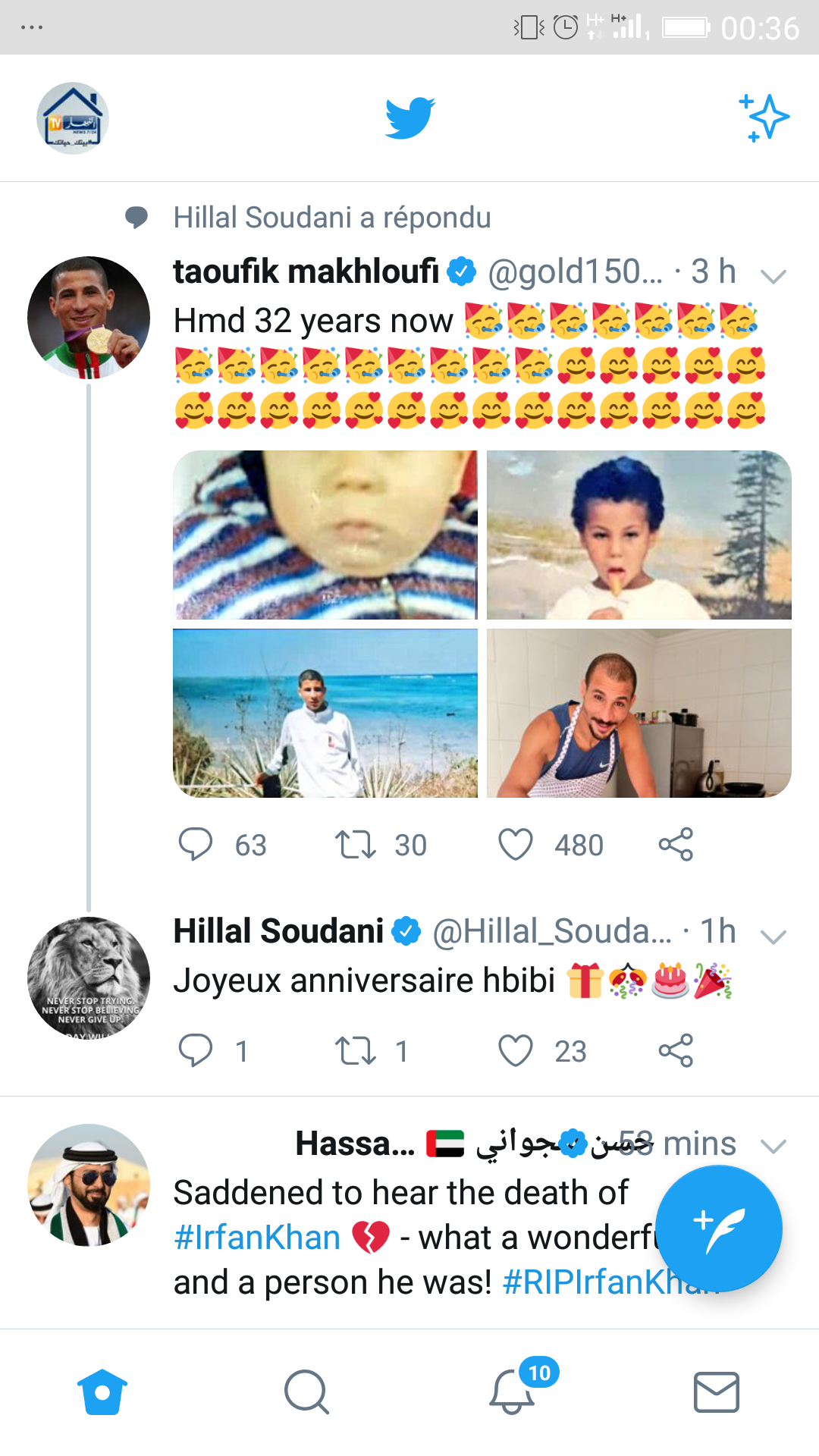Tap the Twitter bird logo

(x=409, y=118)
